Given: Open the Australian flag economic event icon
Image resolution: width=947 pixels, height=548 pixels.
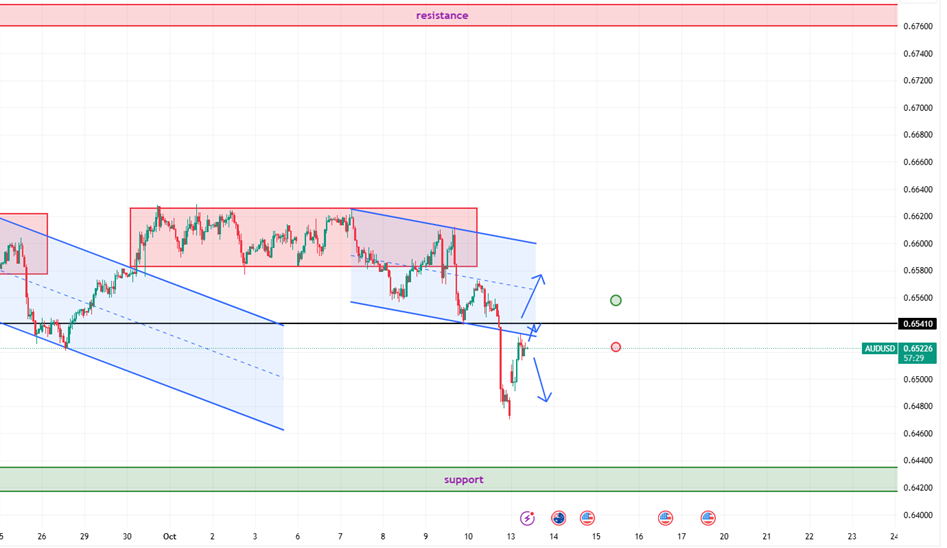Looking at the screenshot, I should [559, 518].
